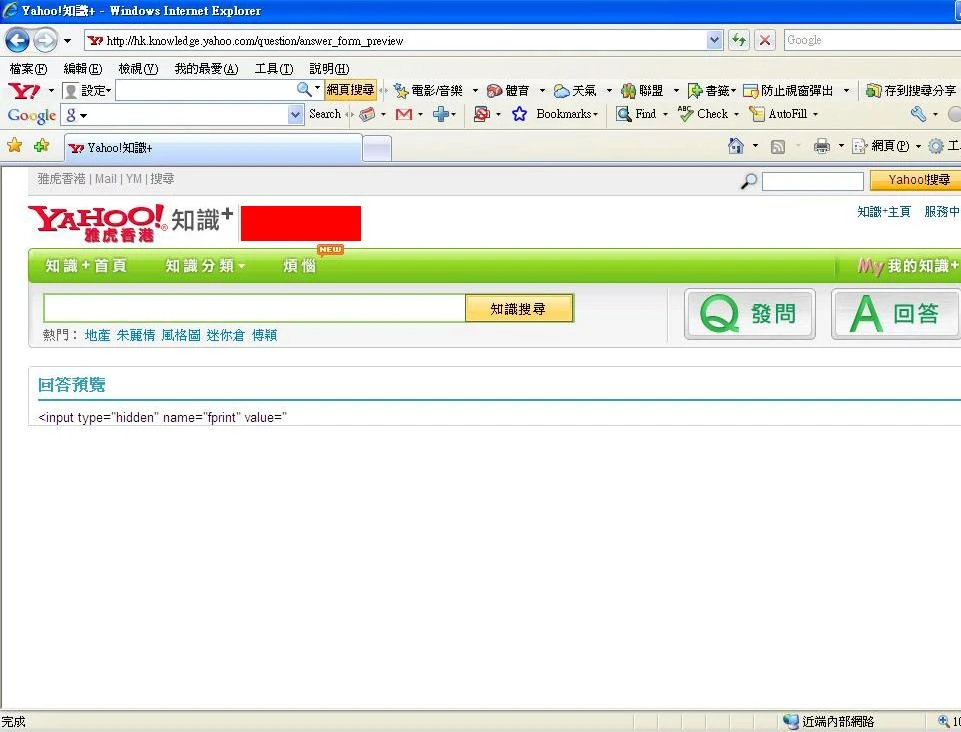Open the 檢視(V) menu

pyautogui.click(x=138, y=69)
